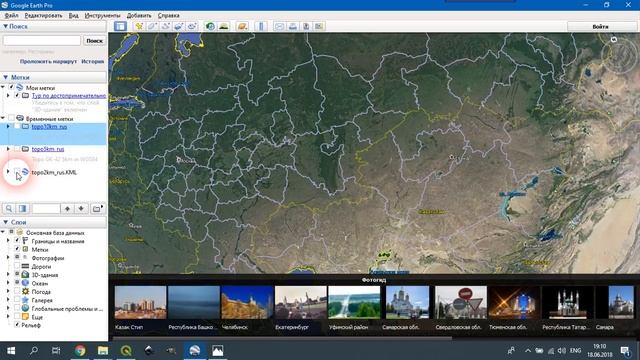
Task: Expand the Фотографии layer node
Action: (x=8, y=258)
